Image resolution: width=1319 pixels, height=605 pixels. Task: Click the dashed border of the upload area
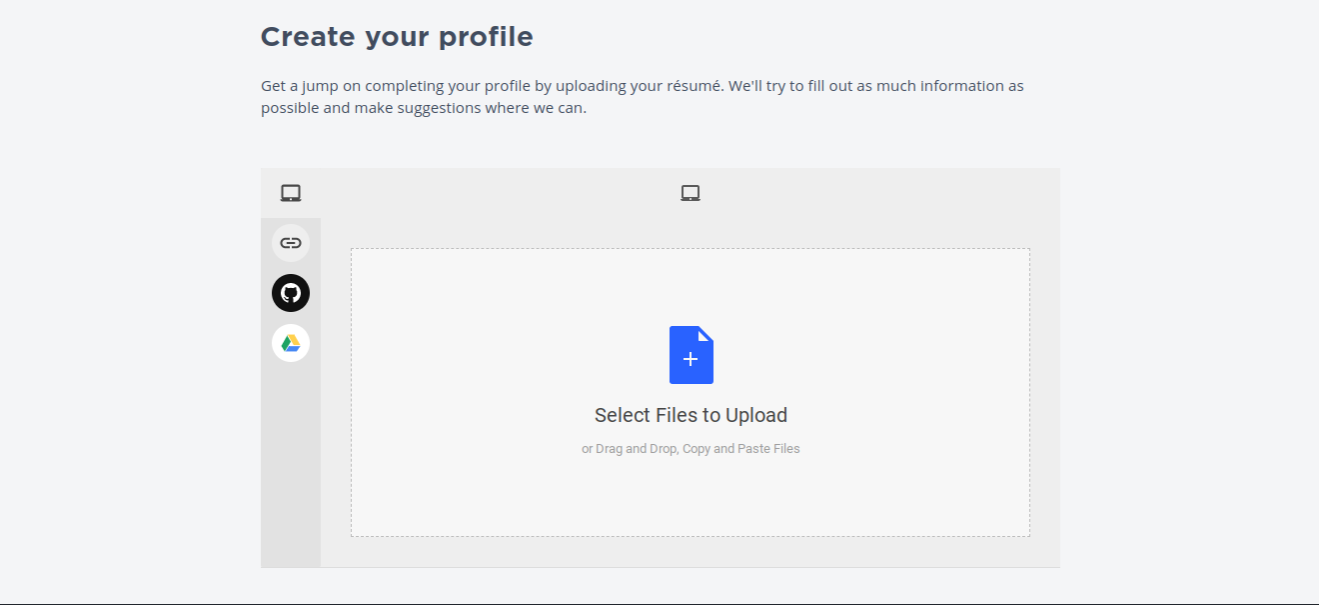pyautogui.click(x=690, y=249)
